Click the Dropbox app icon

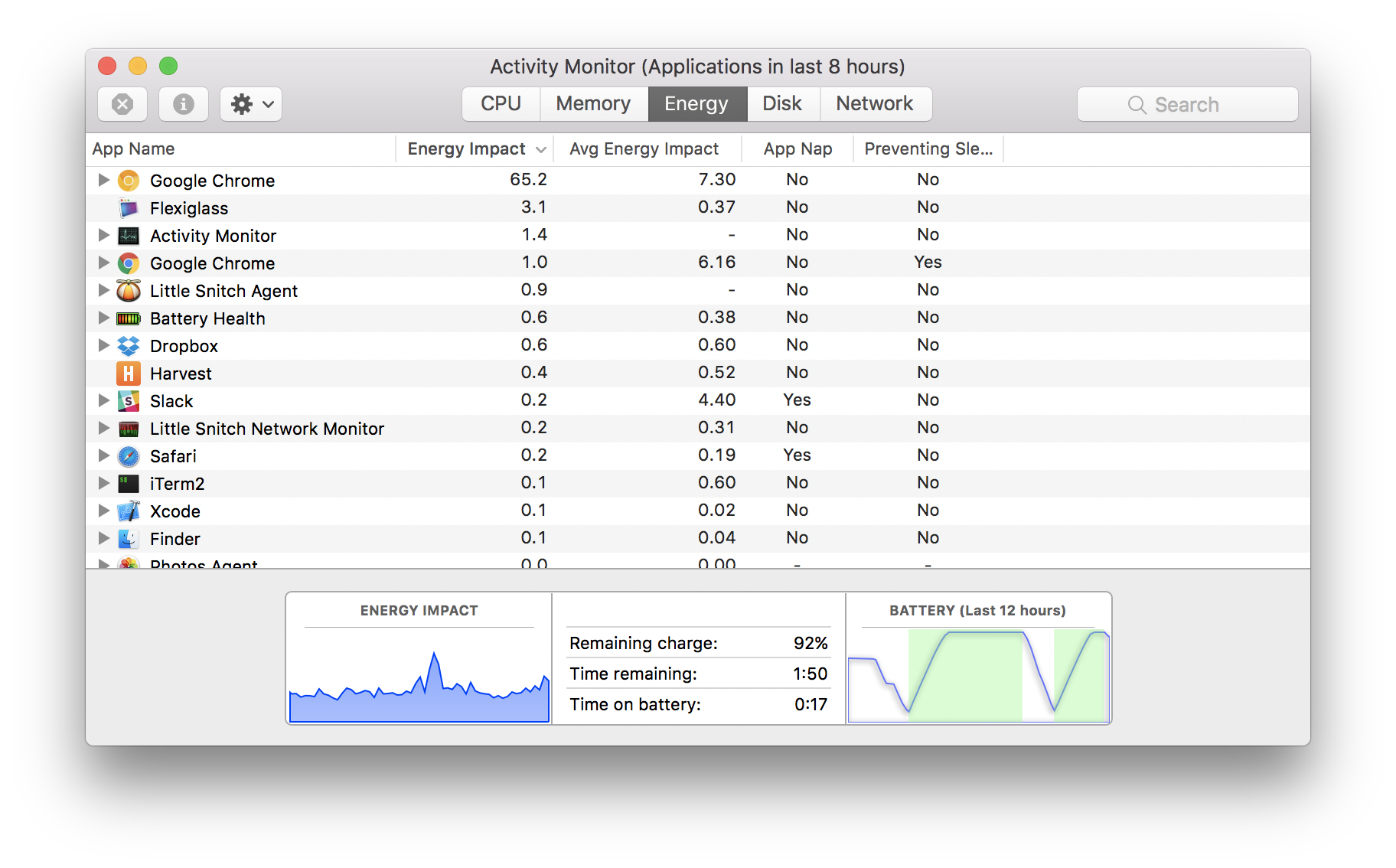coord(129,346)
